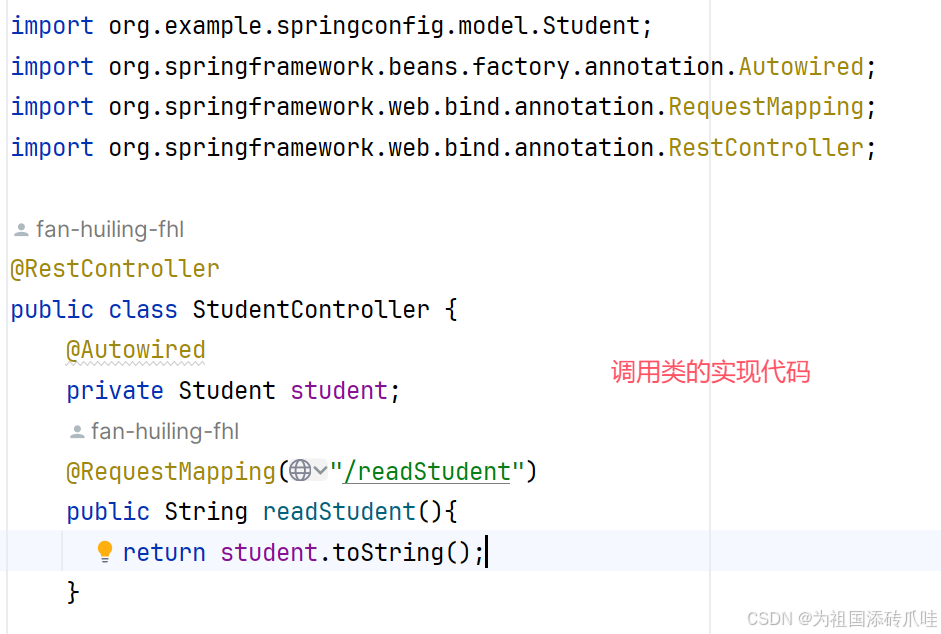Click the @Autowired annotation with warning underline
Screen dimensions: 941x634
(136, 351)
